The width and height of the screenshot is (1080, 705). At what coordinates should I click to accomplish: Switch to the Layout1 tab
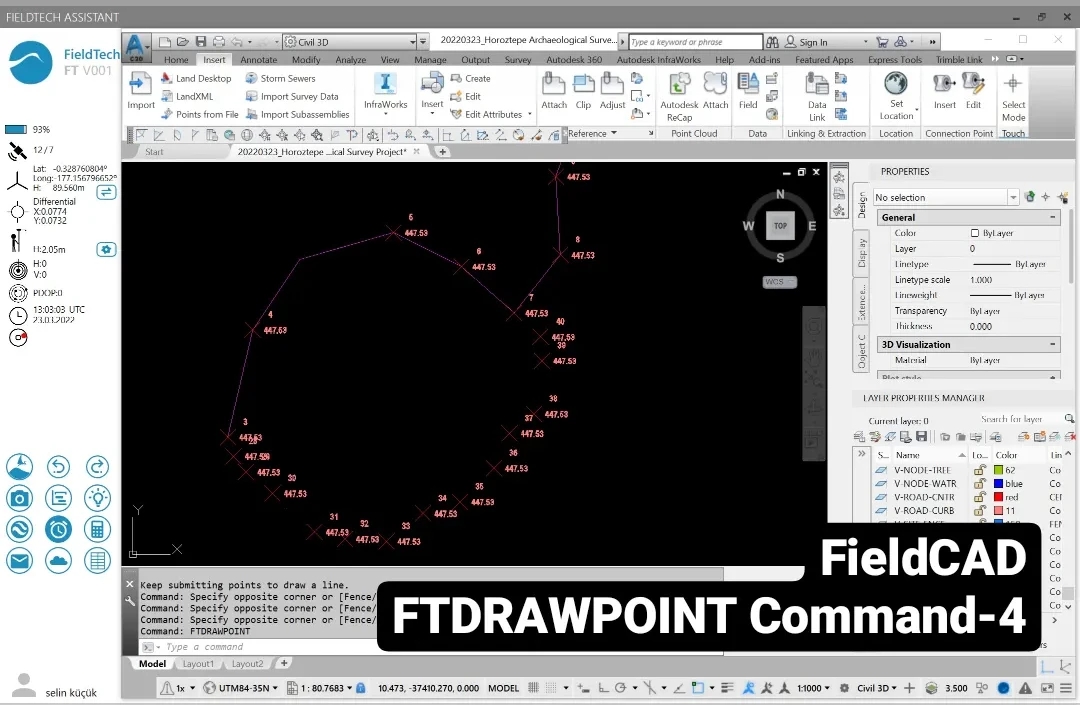click(x=198, y=664)
